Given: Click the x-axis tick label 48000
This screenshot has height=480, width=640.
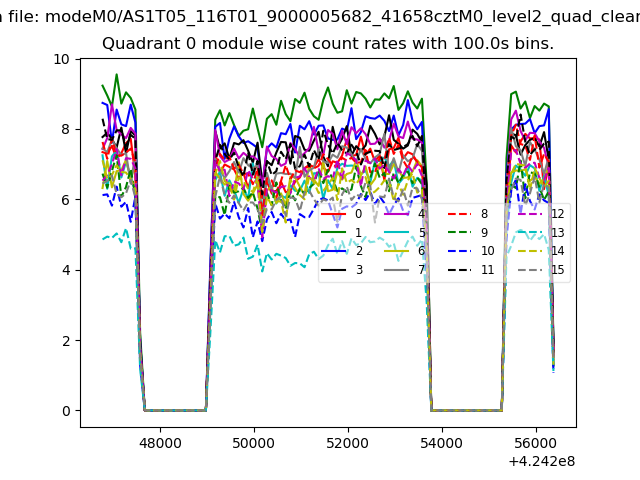Looking at the screenshot, I should [159, 442].
